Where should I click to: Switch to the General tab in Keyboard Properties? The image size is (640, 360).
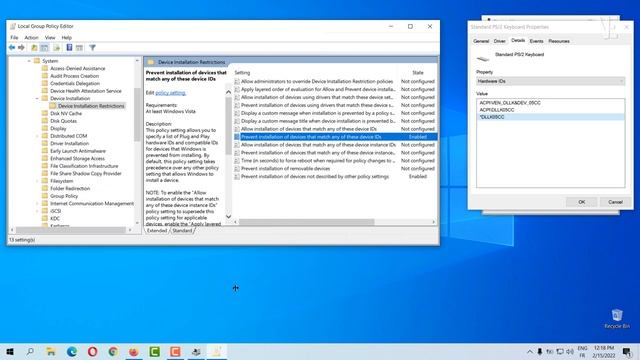481,41
